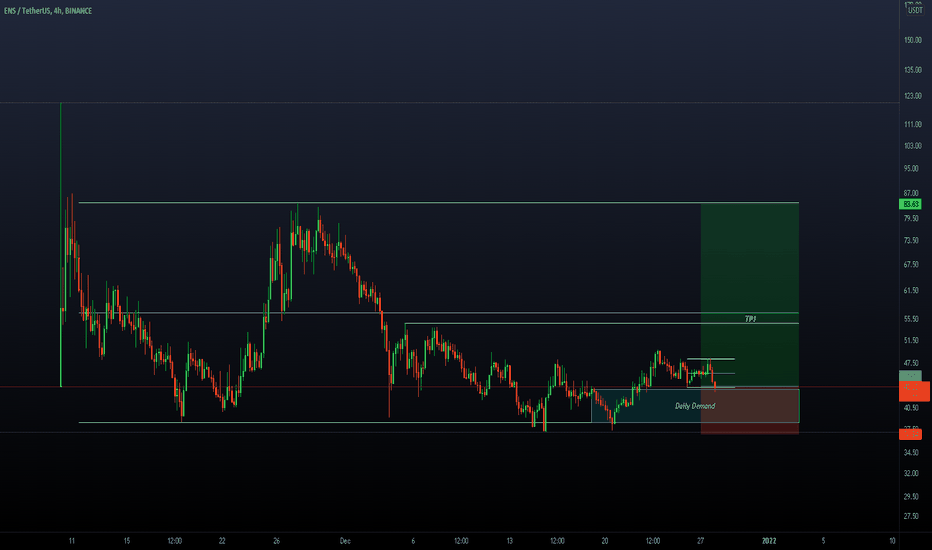
Task: Click the 150.00 price axis label
Action: (x=912, y=40)
